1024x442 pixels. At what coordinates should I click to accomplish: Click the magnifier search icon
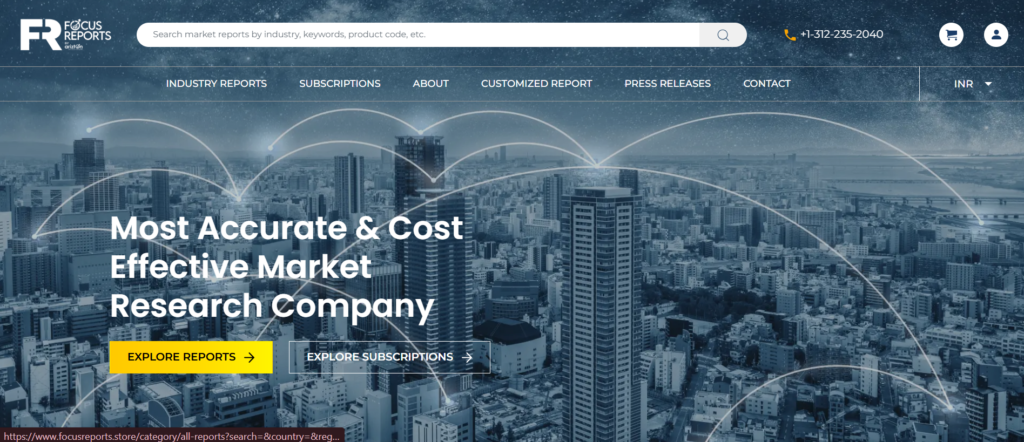pyautogui.click(x=723, y=35)
